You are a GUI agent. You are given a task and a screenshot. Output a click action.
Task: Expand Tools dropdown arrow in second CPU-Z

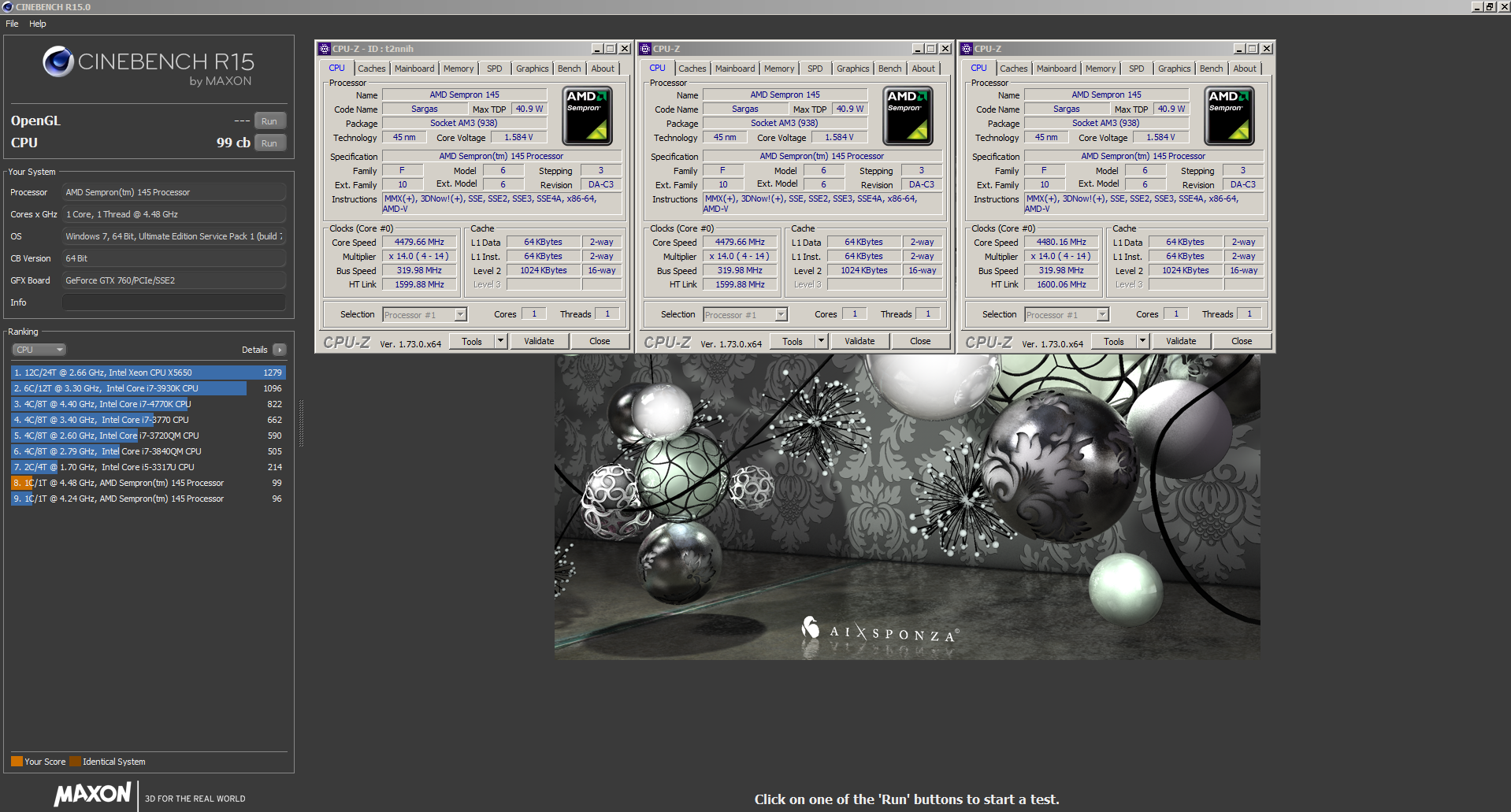[822, 341]
